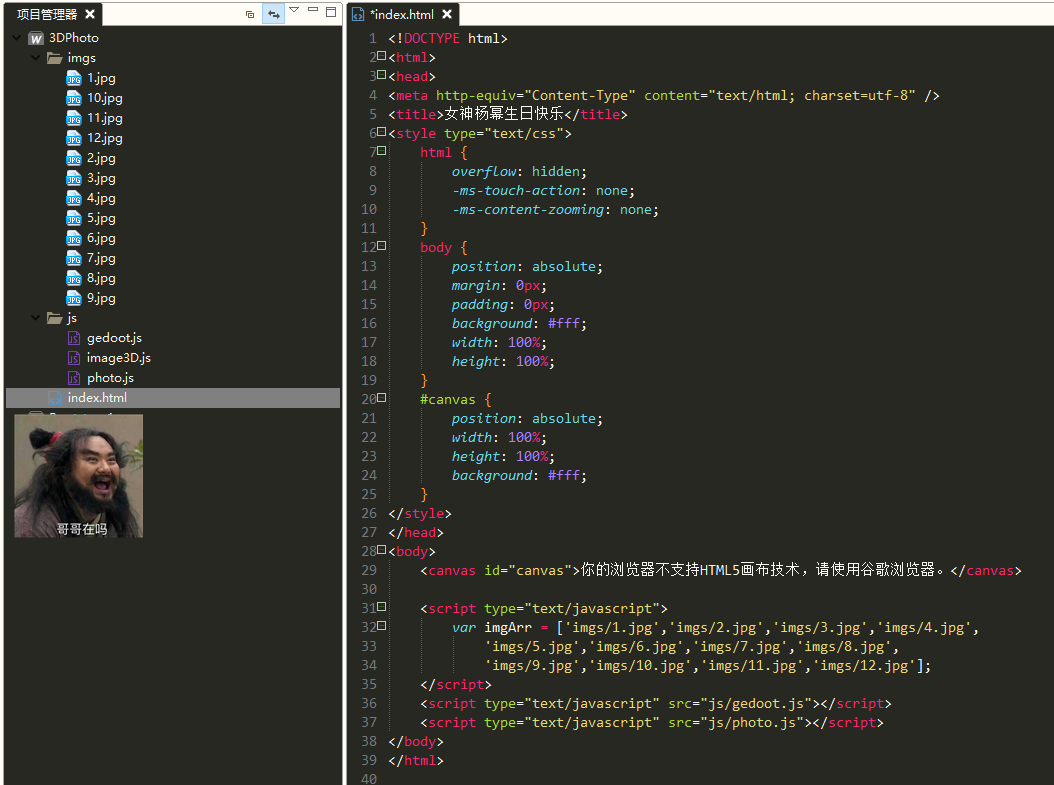This screenshot has width=1054, height=785.
Task: Click Collapse All icon in project manager
Action: [x=250, y=13]
